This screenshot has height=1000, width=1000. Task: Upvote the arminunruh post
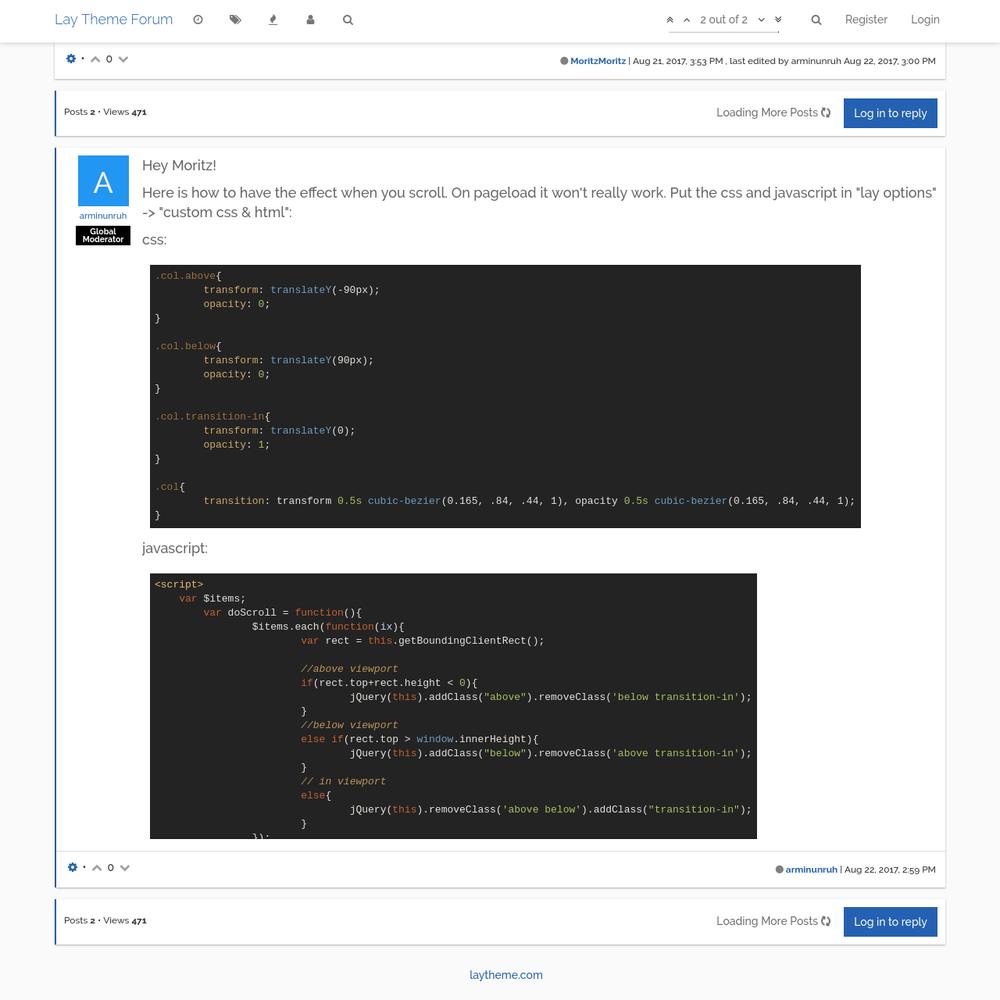point(96,868)
